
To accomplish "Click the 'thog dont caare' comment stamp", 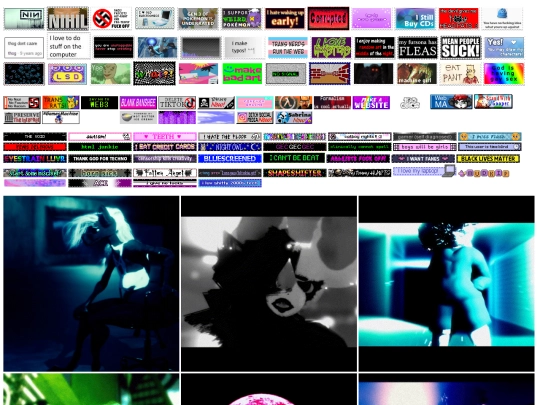I will coord(24,48).
